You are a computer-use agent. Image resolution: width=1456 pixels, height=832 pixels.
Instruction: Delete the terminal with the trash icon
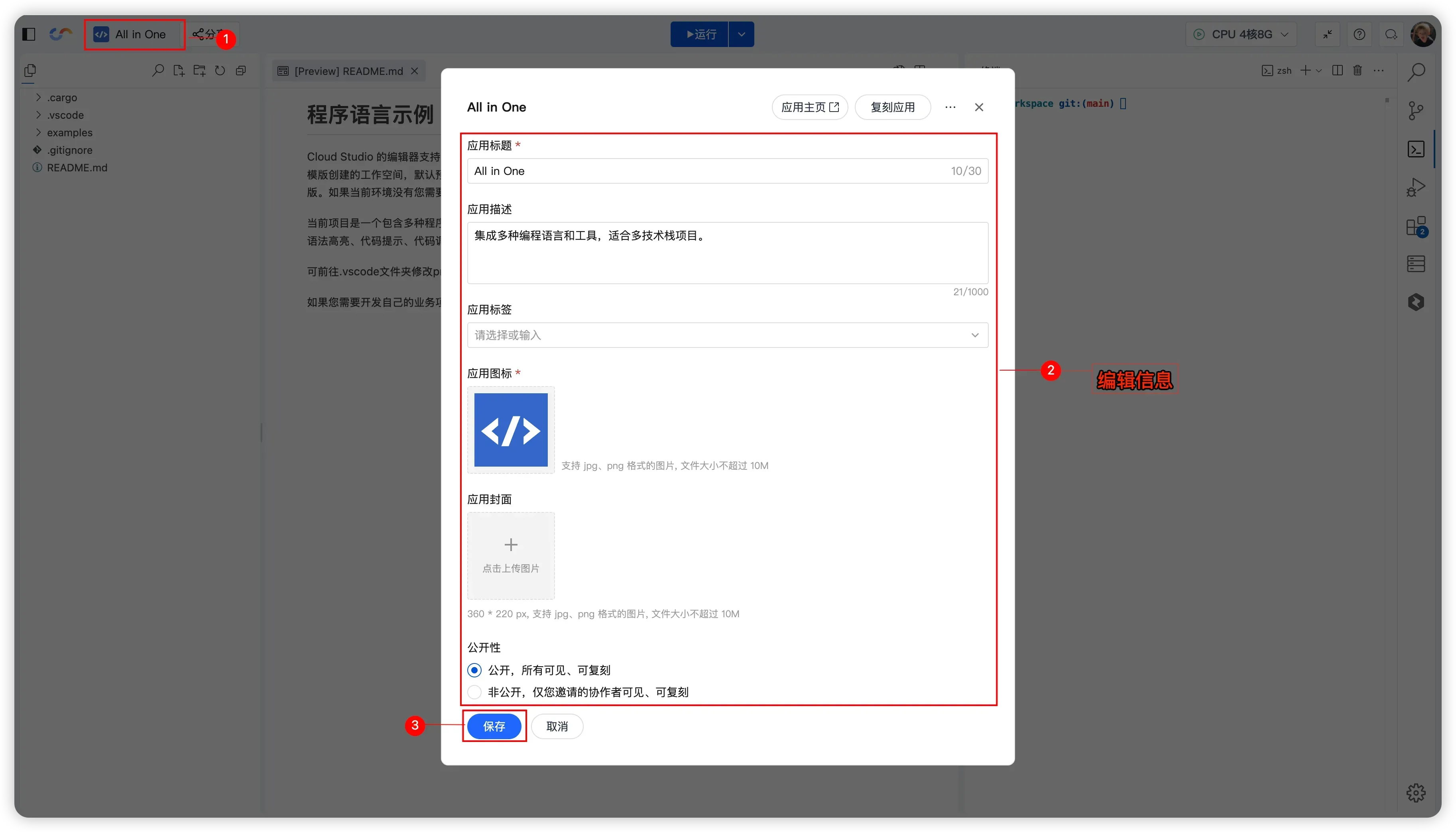click(x=1357, y=70)
